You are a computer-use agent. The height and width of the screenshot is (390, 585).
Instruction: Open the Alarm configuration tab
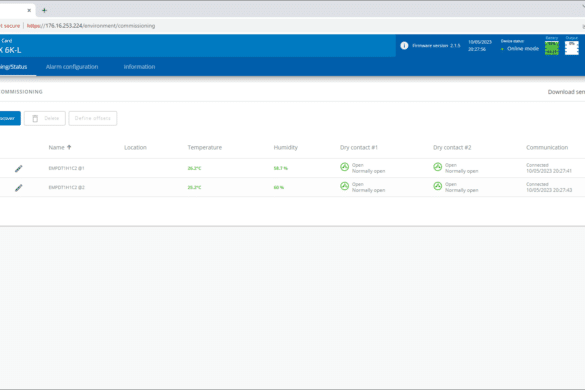coord(72,67)
